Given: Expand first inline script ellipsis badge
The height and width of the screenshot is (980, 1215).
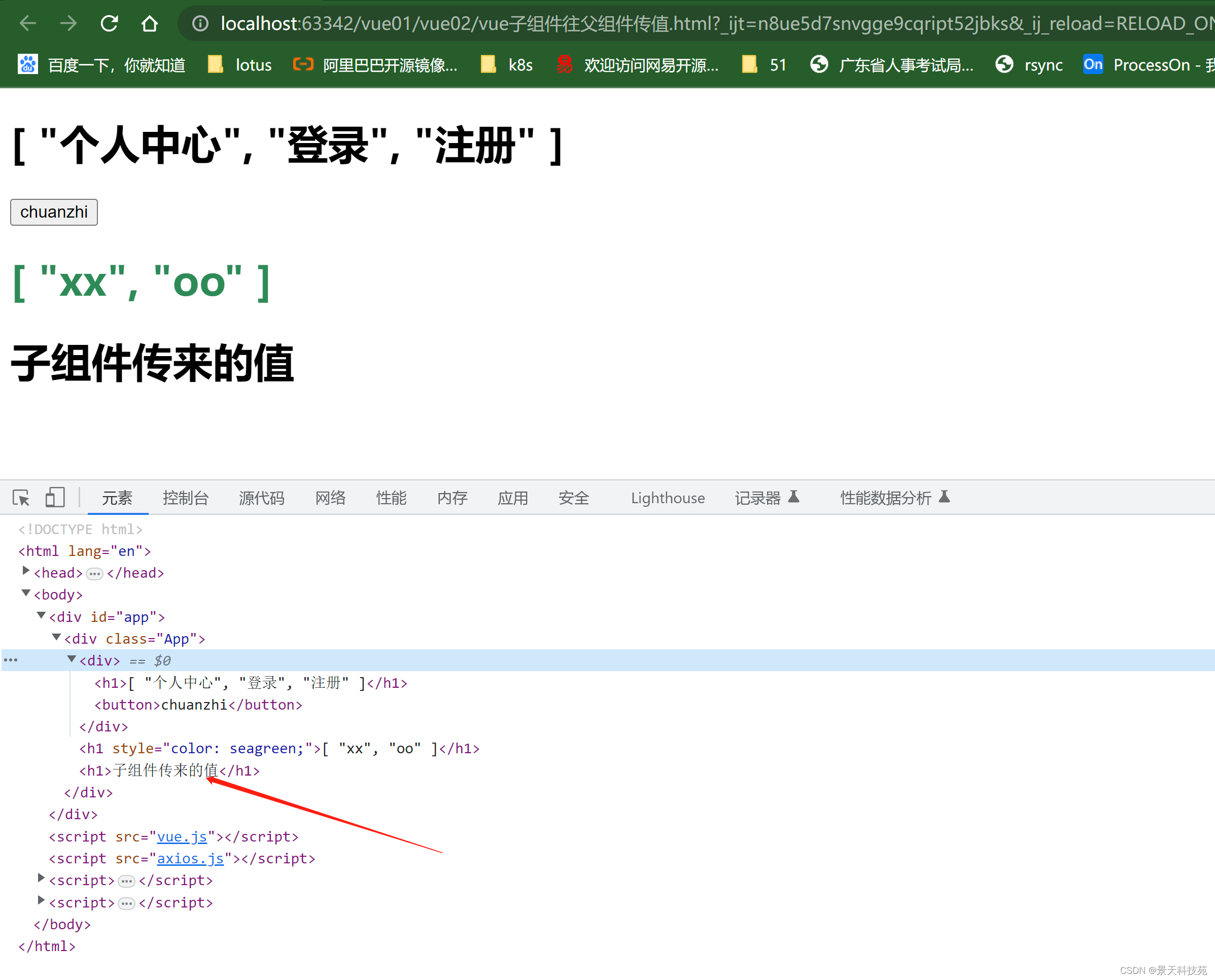Looking at the screenshot, I should click(x=127, y=881).
